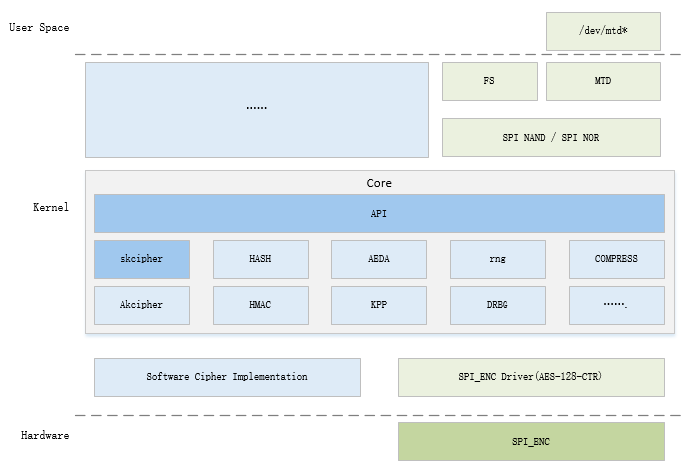Select the MTD block
The height and width of the screenshot is (474, 688).
coord(603,81)
